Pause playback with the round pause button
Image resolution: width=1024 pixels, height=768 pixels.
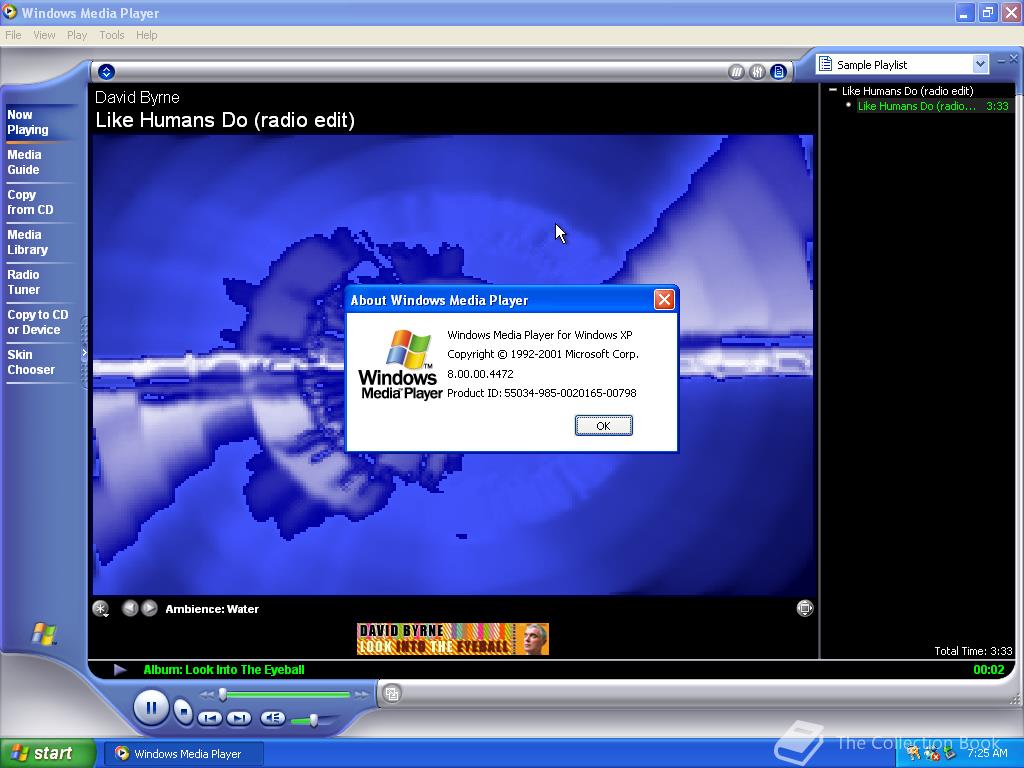(x=152, y=707)
